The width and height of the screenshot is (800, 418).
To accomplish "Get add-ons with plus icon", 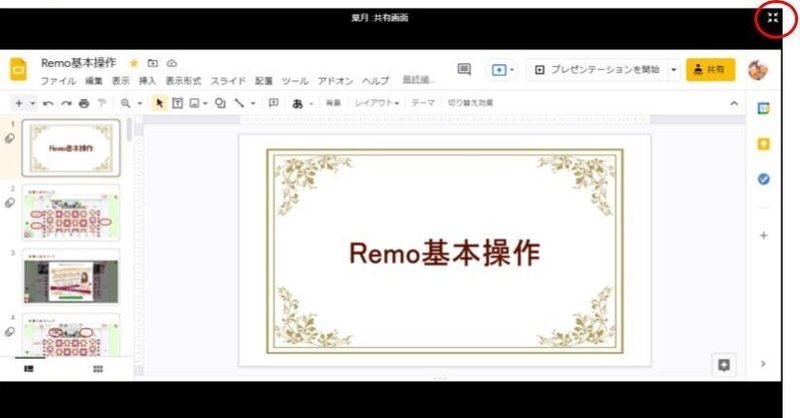I will pyautogui.click(x=763, y=235).
